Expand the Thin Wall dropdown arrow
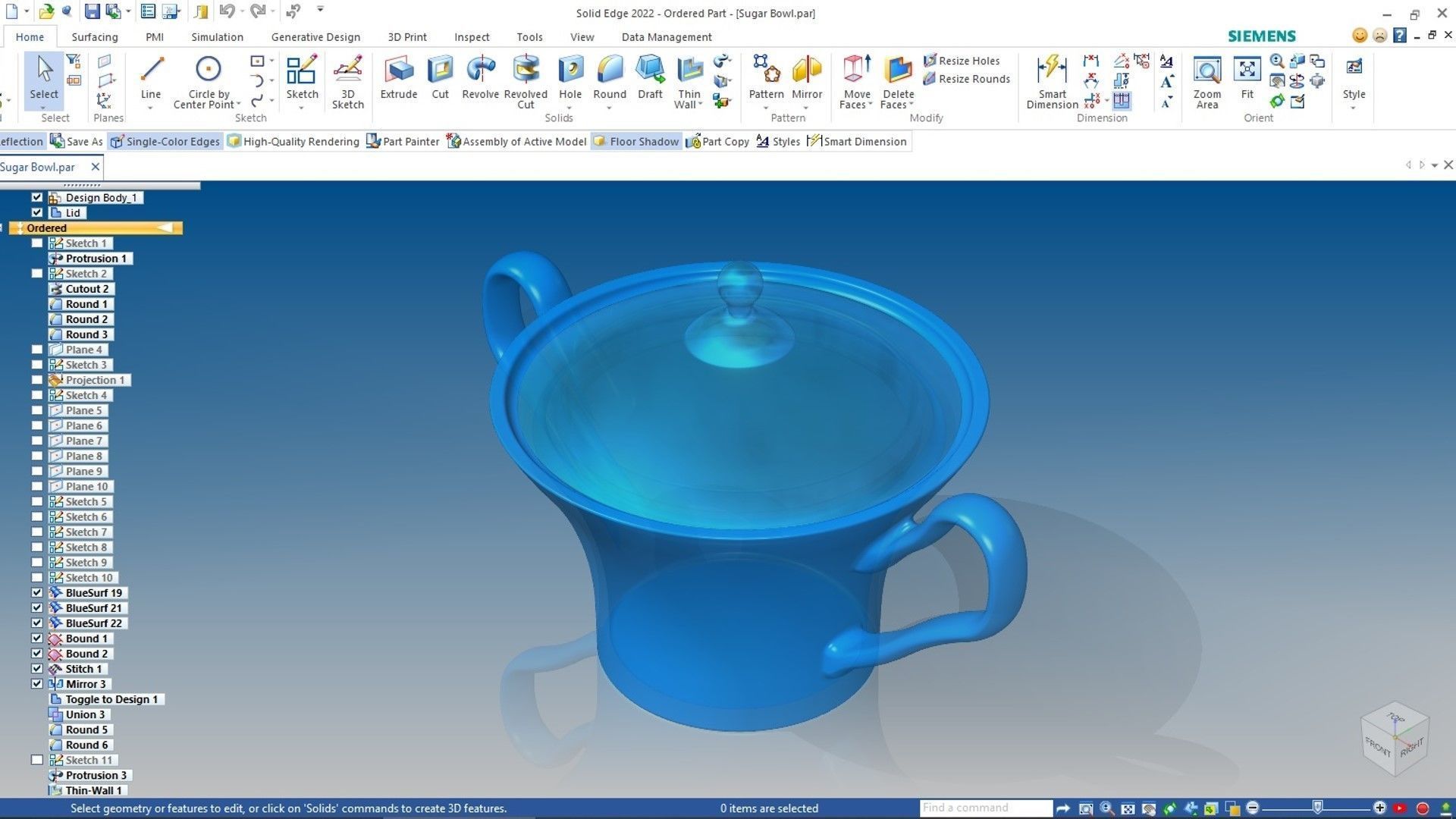1456x819 pixels. tap(700, 105)
